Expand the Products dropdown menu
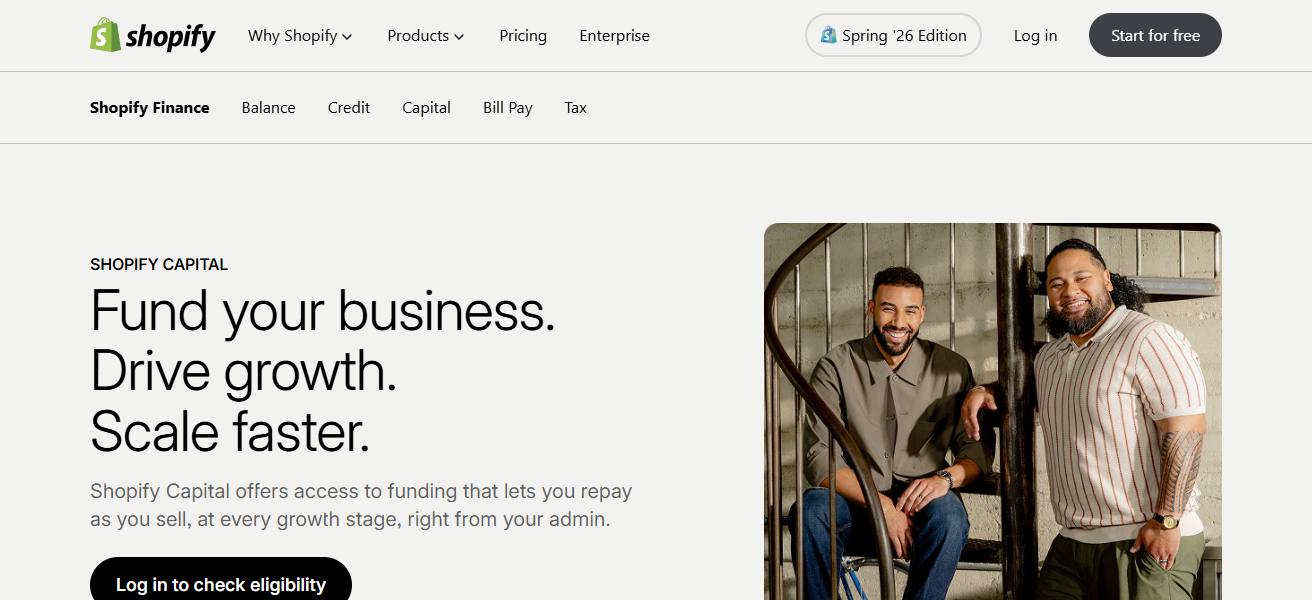The height and width of the screenshot is (600, 1312). pyautogui.click(x=426, y=36)
